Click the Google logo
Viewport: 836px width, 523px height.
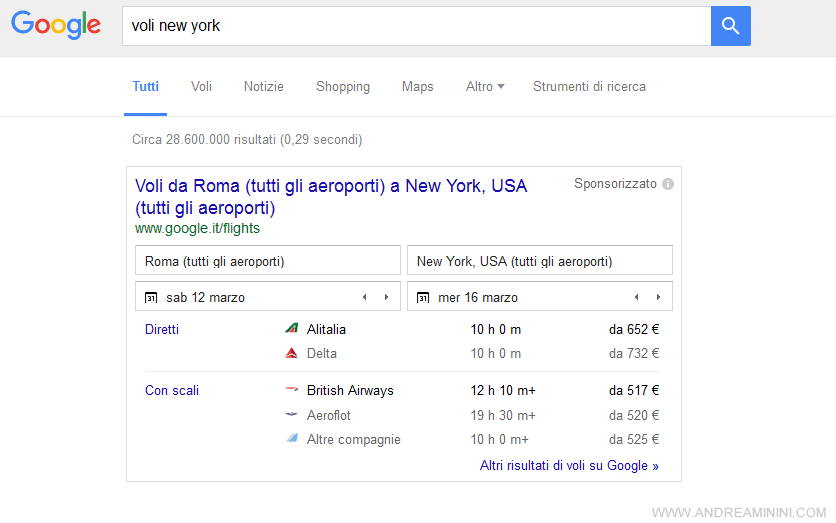(56, 26)
